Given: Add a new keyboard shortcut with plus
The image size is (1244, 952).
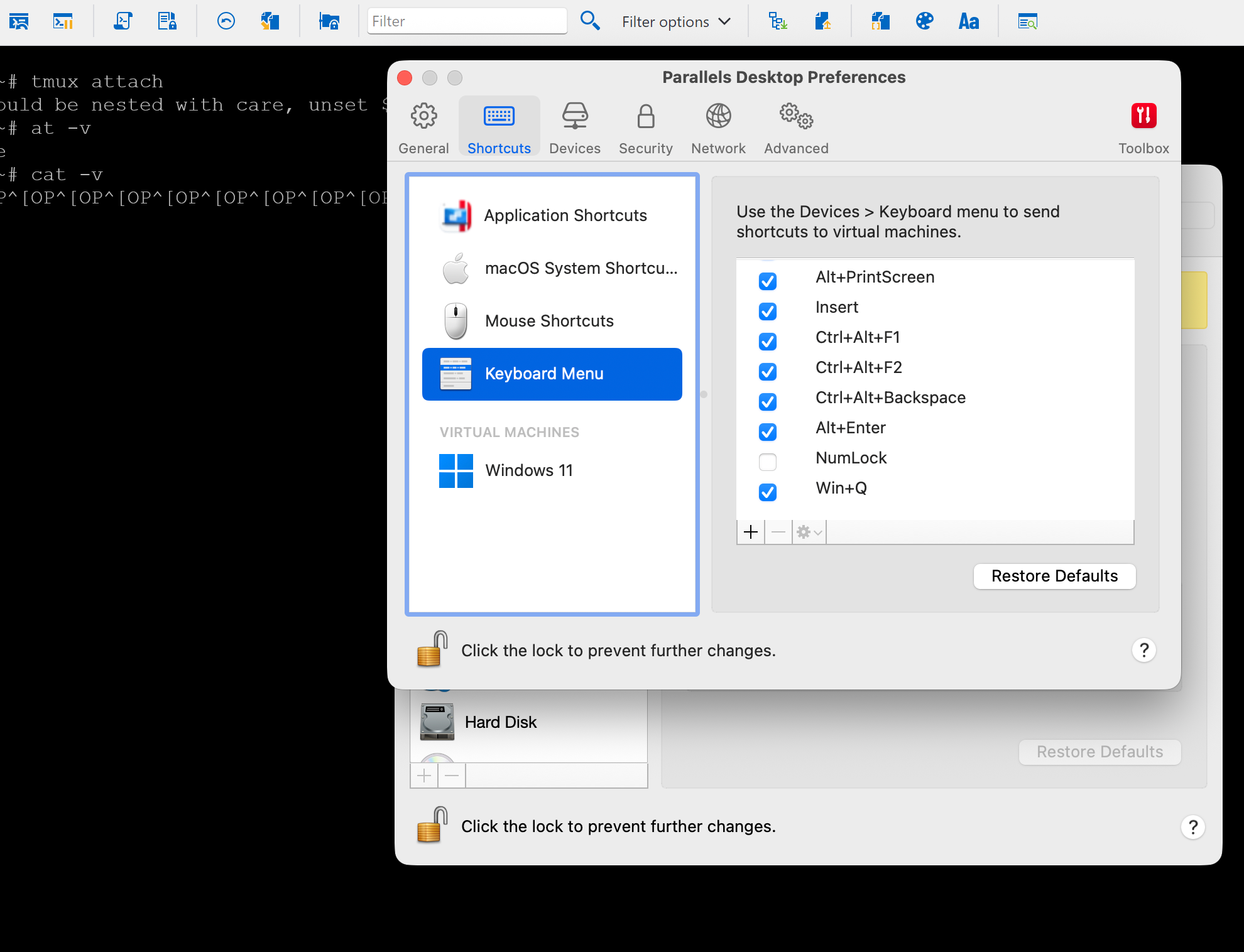Looking at the screenshot, I should point(751,533).
